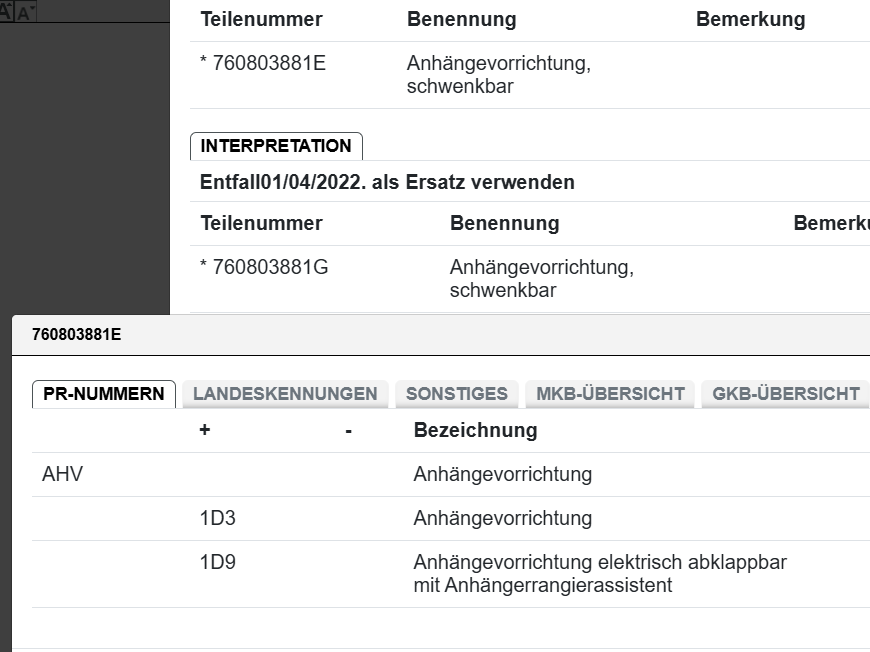Click the minus column header
Viewport: 870px width, 652px height.
348,431
